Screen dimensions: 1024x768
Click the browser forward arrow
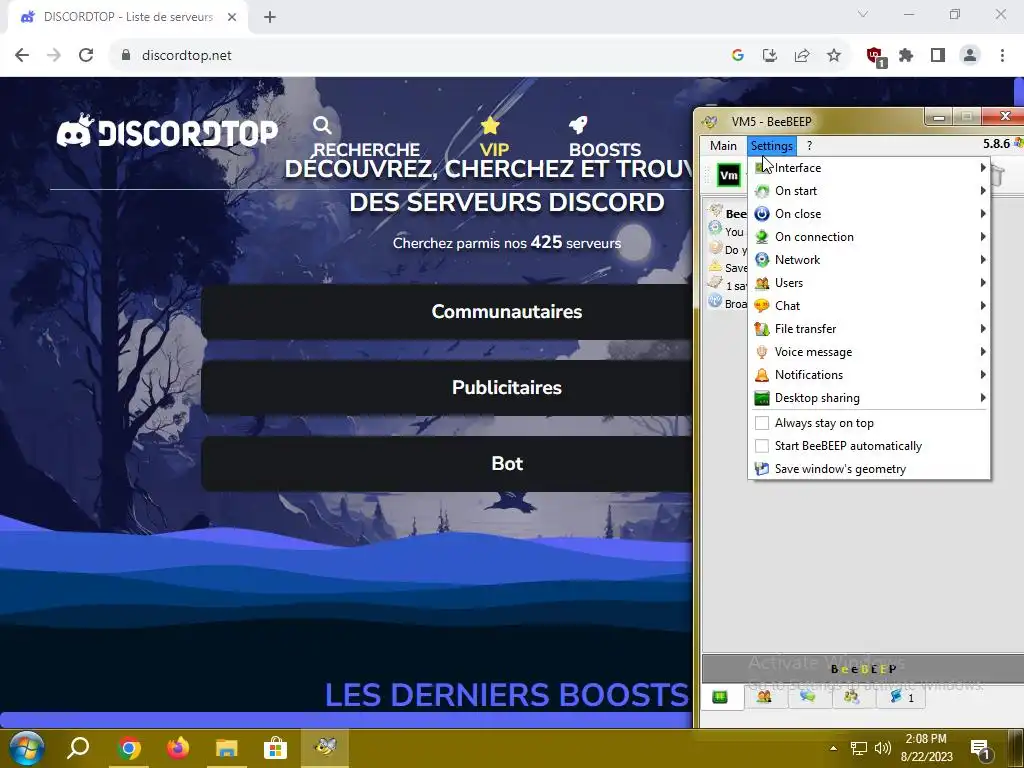coord(54,55)
